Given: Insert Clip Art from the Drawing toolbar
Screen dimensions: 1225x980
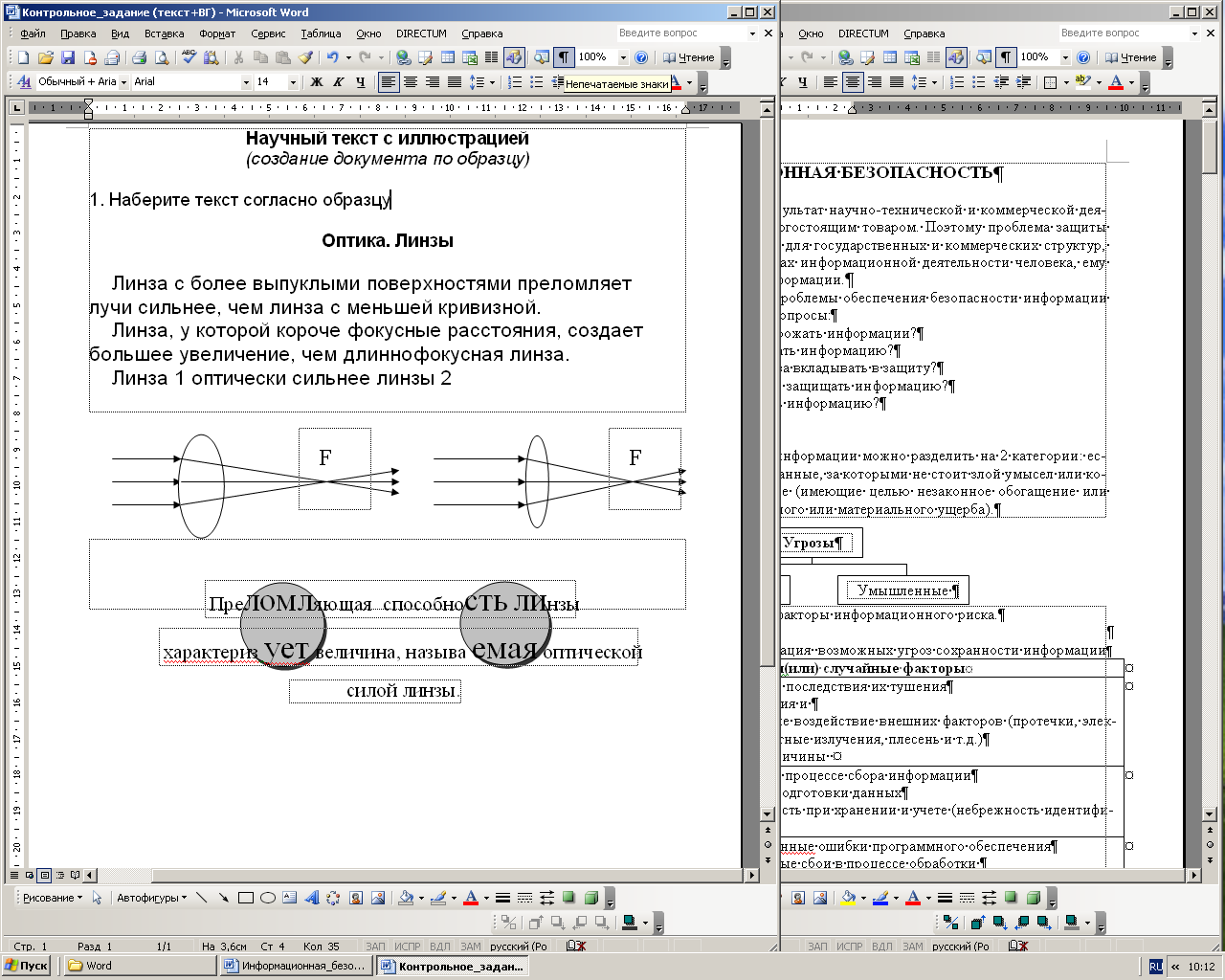Looking at the screenshot, I should point(356,898).
